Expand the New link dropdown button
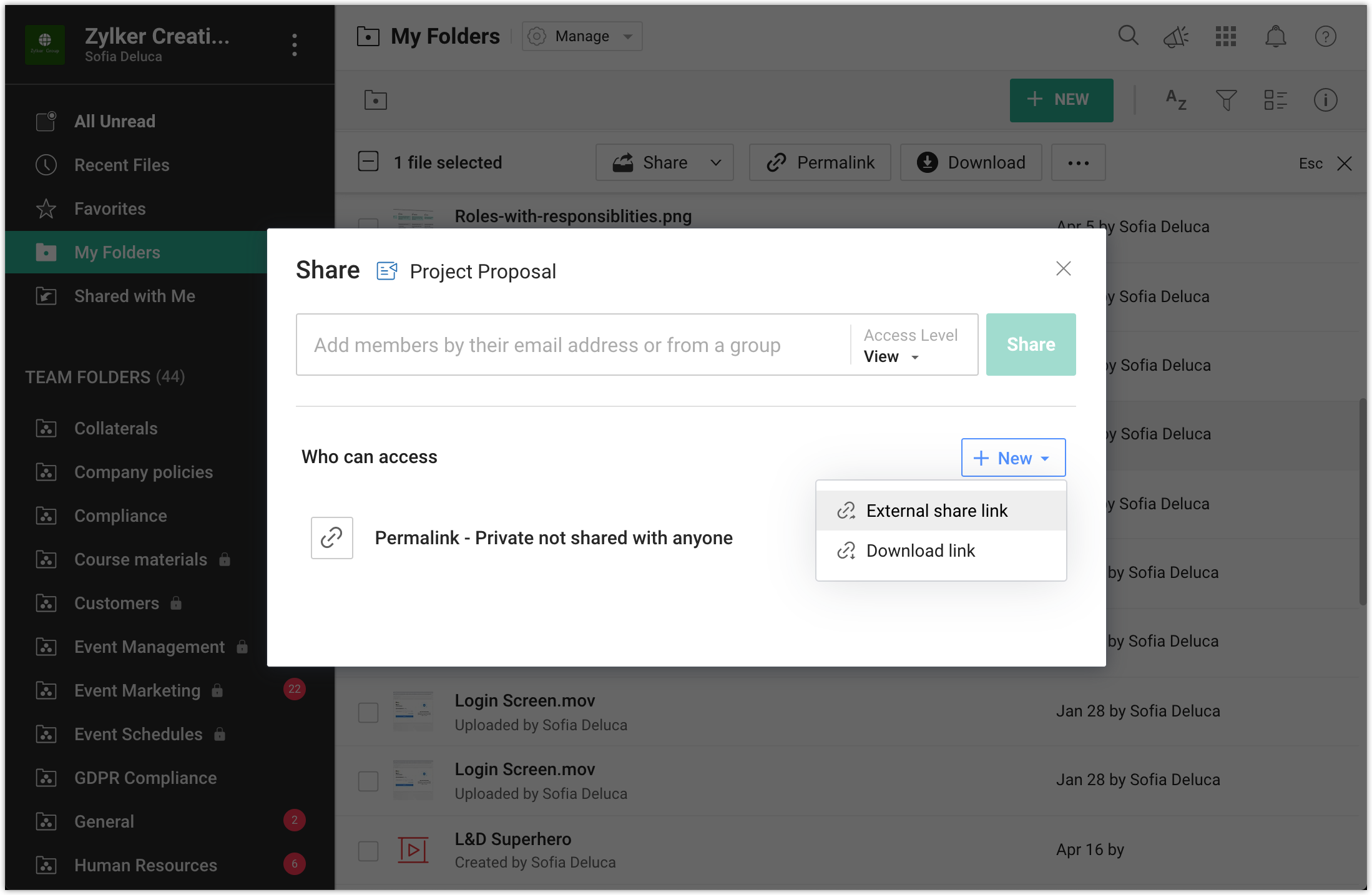The width and height of the screenshot is (1372, 895). coord(1013,457)
